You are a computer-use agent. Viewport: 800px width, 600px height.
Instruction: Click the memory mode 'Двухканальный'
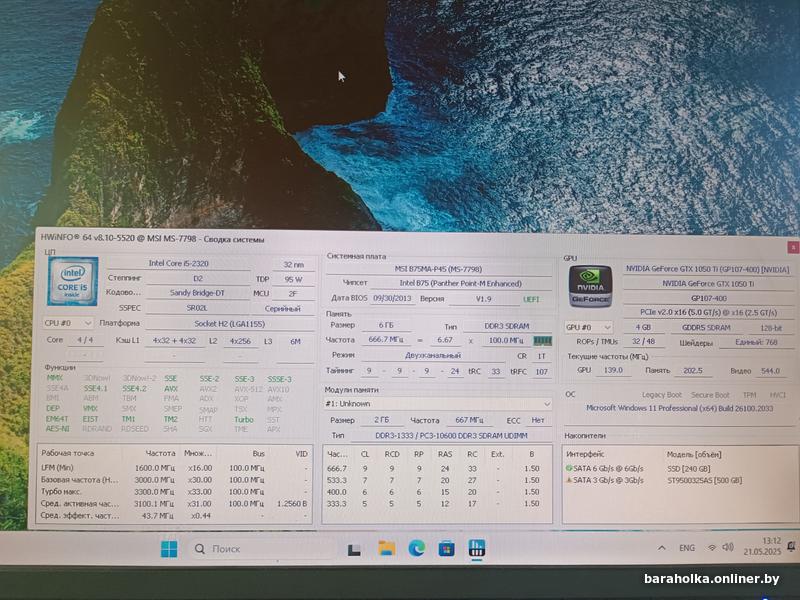[433, 355]
